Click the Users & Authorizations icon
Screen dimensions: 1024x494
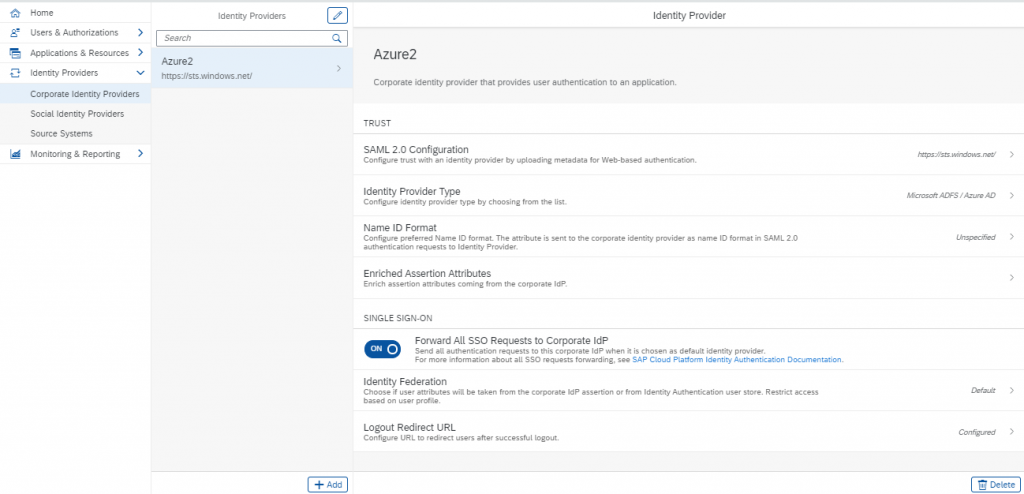point(15,33)
